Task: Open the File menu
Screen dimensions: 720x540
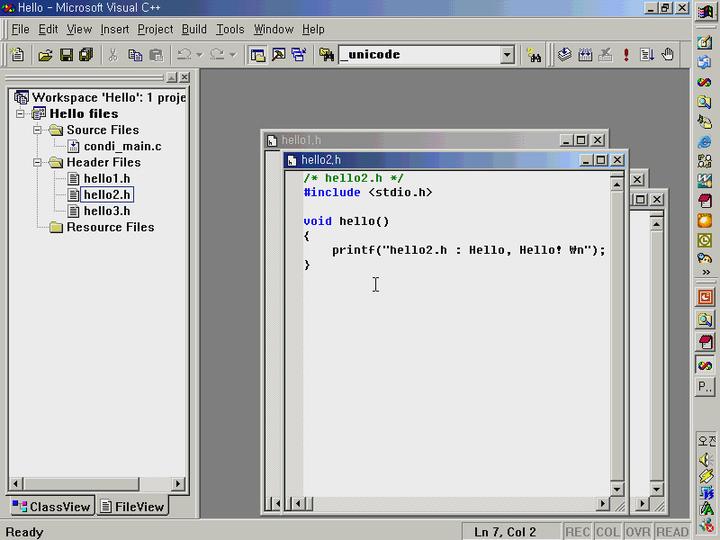Action: tap(20, 29)
